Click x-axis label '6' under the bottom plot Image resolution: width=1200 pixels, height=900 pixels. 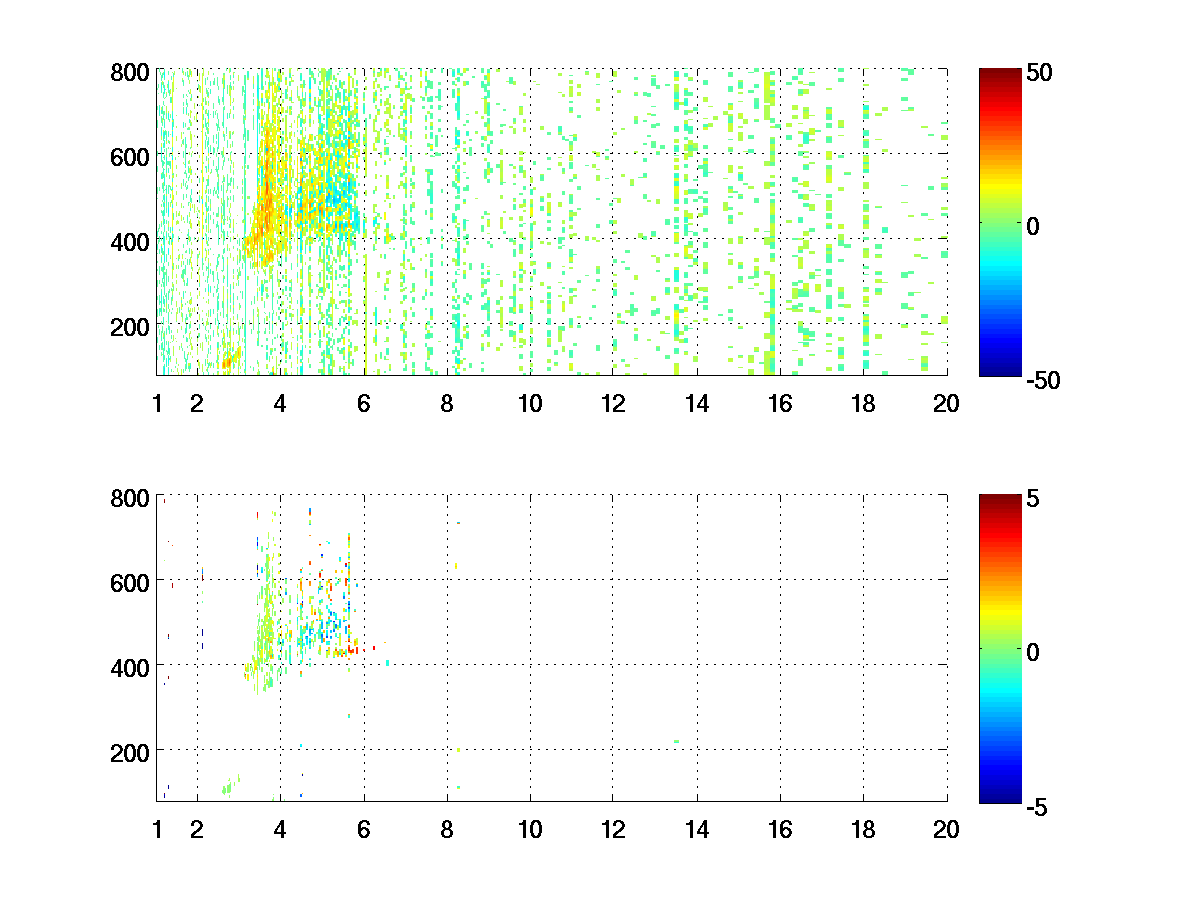pos(364,830)
